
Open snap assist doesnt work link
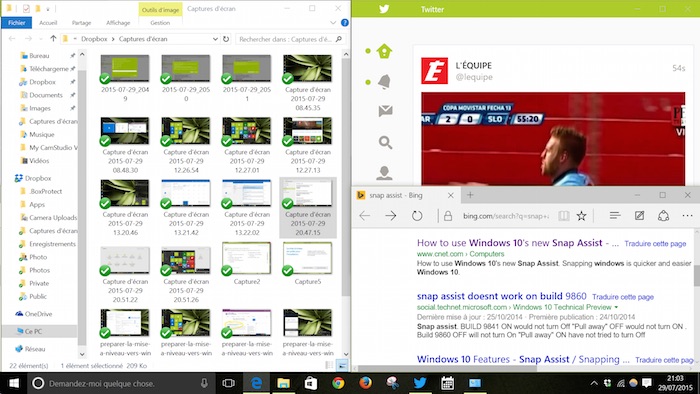tap(501, 296)
